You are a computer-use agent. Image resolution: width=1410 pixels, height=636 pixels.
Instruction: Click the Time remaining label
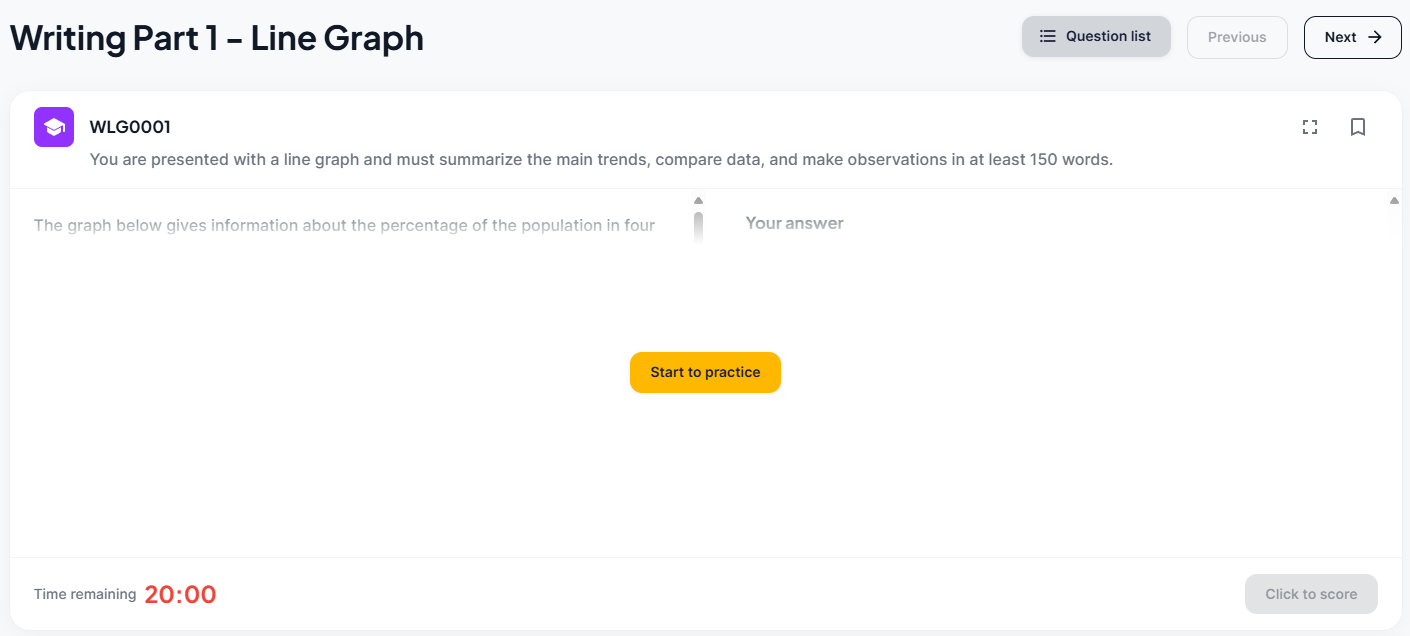click(85, 594)
